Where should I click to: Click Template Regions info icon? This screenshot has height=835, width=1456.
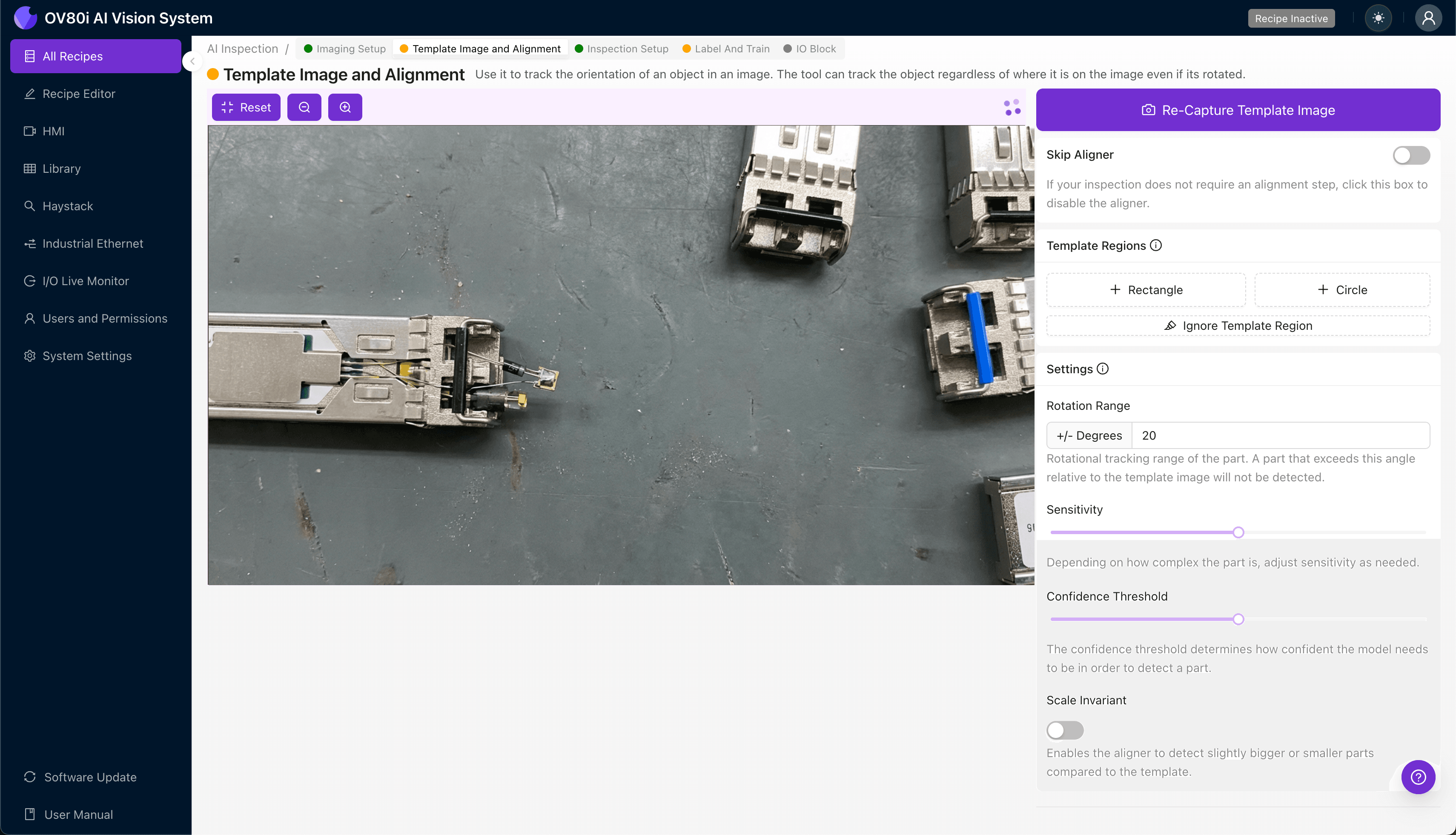(1156, 246)
